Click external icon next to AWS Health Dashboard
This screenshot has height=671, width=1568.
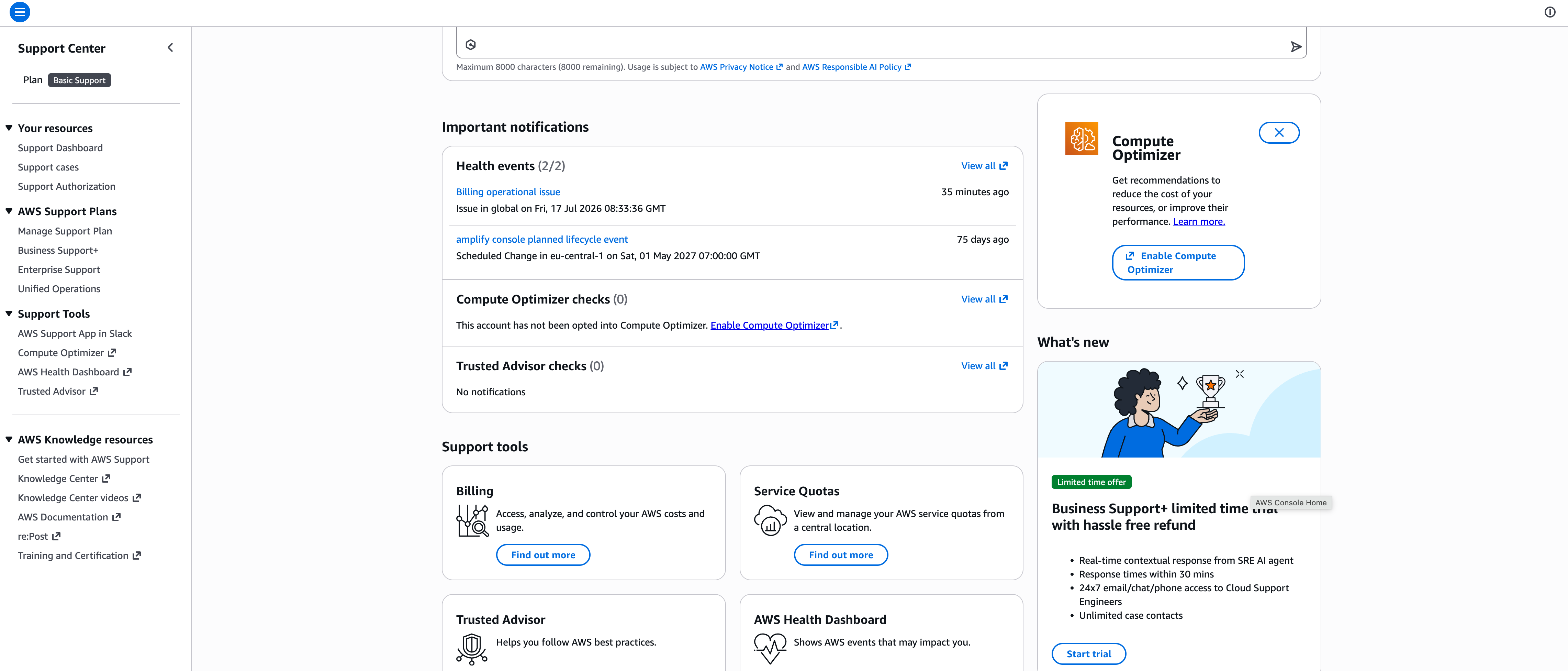[x=127, y=372]
